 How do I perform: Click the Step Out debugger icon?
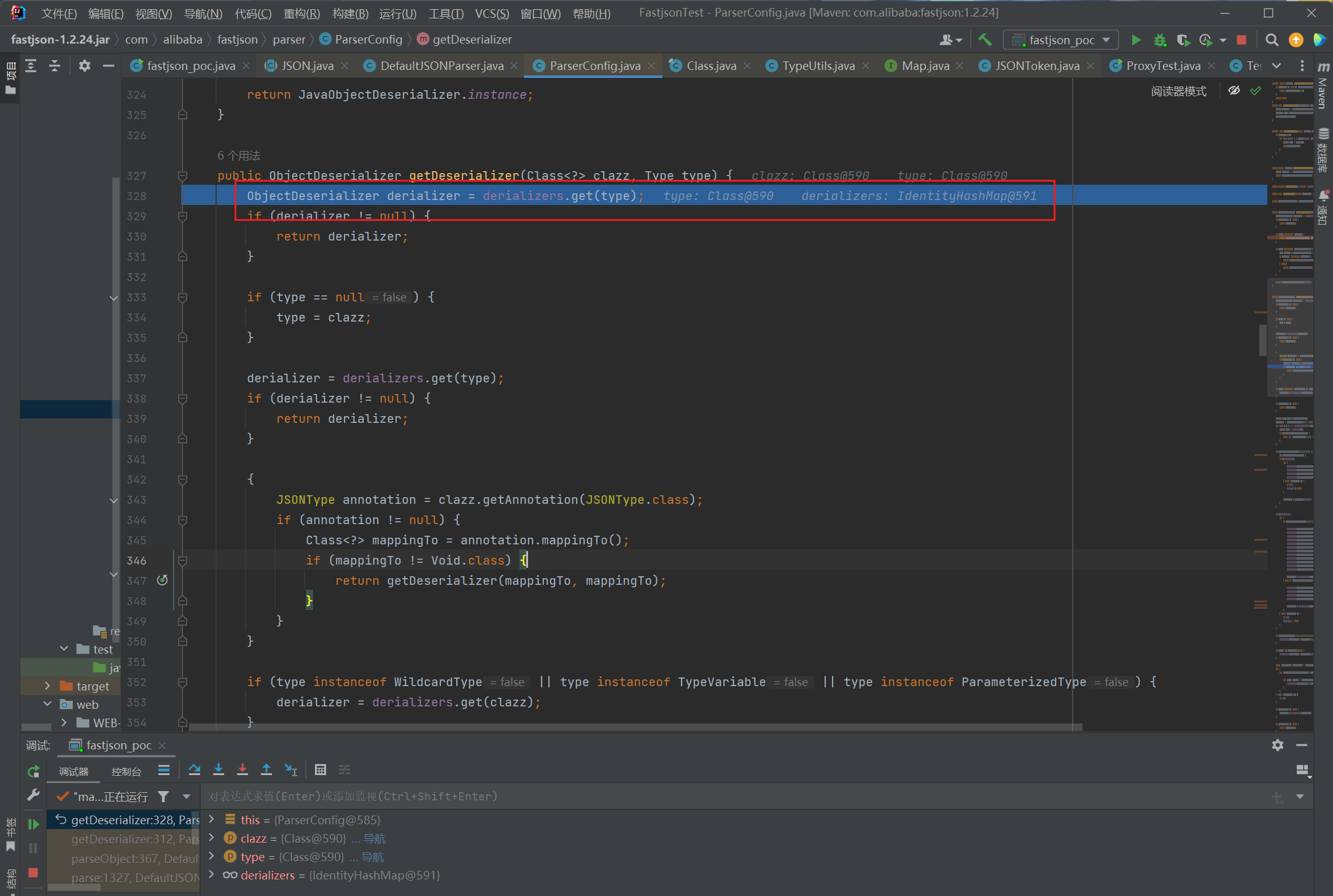click(266, 770)
